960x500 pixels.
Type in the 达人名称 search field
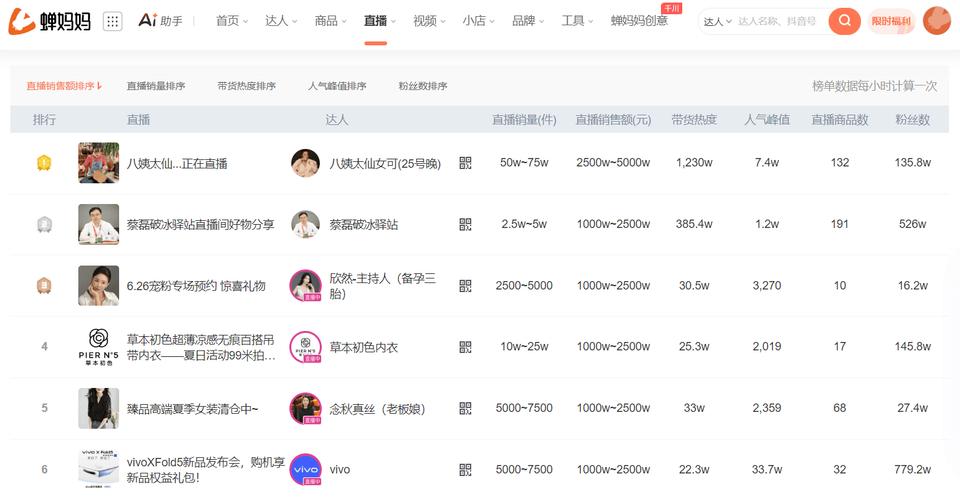coord(780,21)
